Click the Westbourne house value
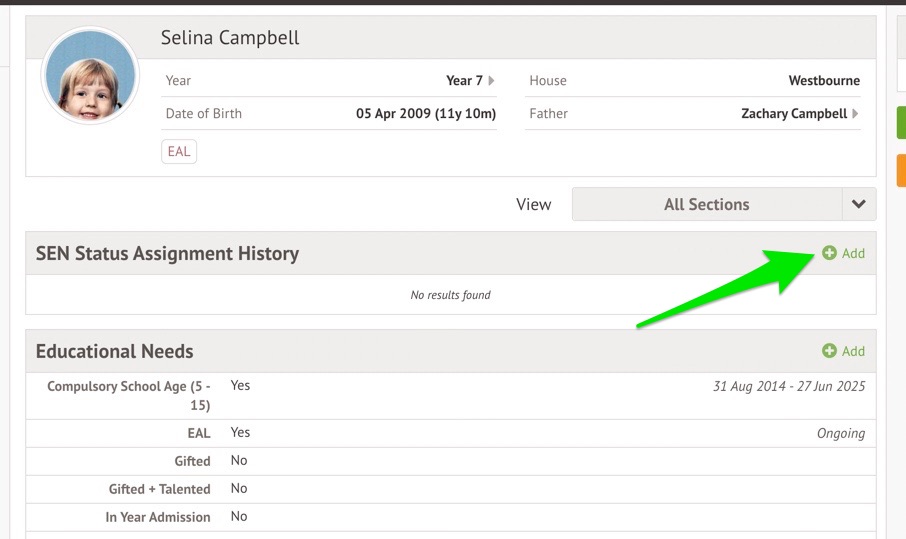 pyautogui.click(x=823, y=81)
